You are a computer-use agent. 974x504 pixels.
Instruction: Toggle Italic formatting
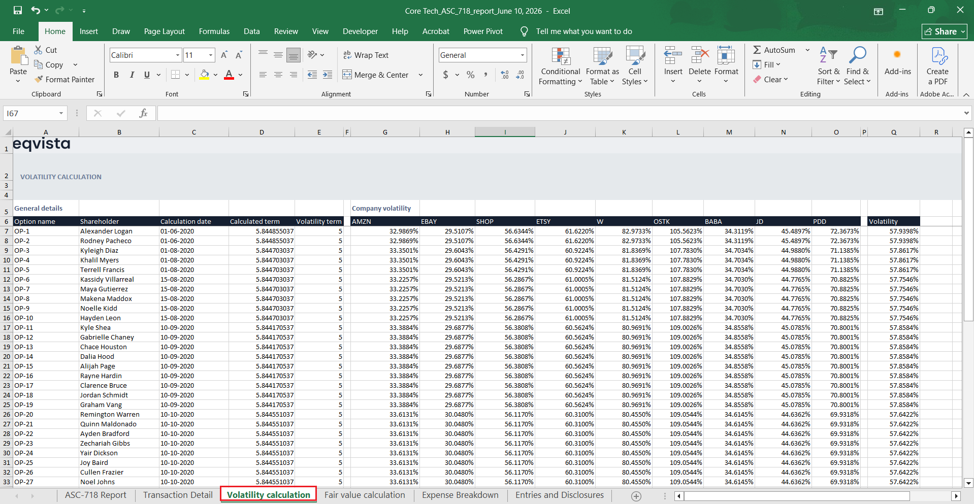[132, 75]
